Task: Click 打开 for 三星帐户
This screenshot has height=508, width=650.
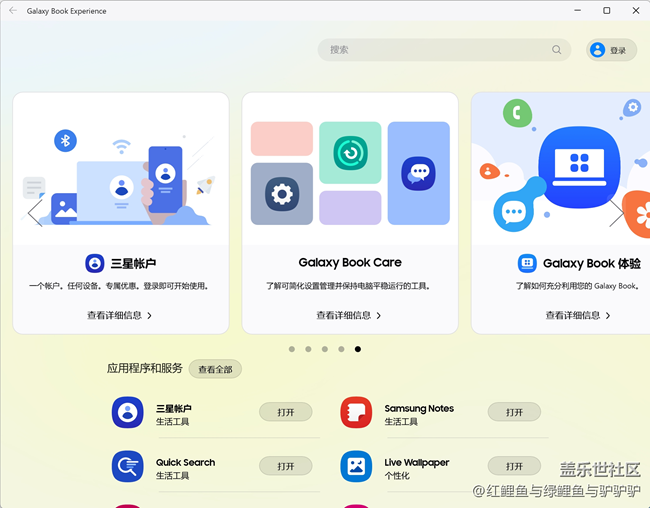Action: [286, 412]
